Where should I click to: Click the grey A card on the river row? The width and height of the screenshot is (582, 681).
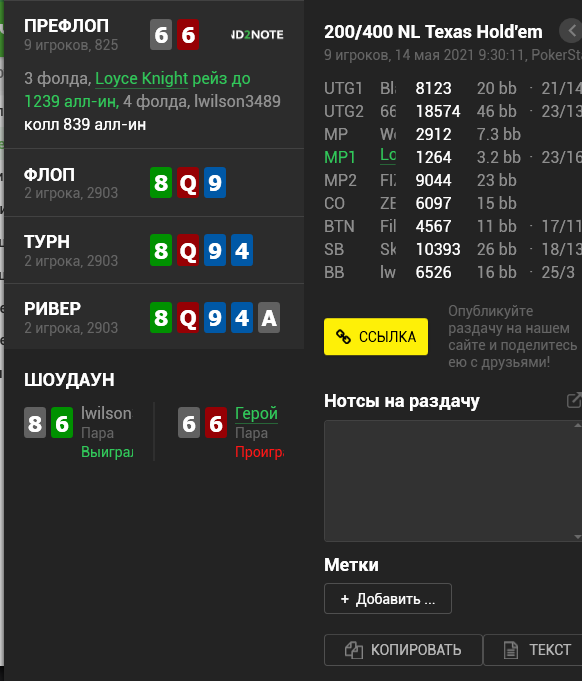pyautogui.click(x=269, y=317)
